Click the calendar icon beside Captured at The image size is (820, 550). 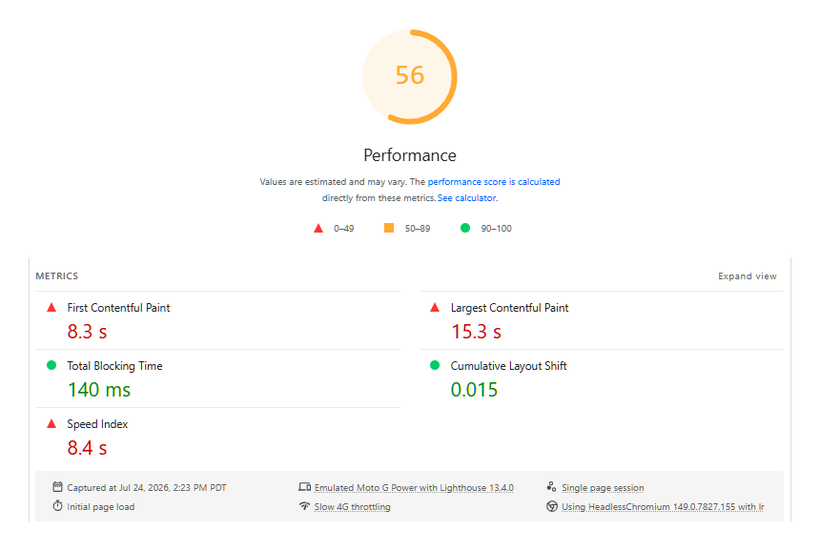pyautogui.click(x=58, y=487)
